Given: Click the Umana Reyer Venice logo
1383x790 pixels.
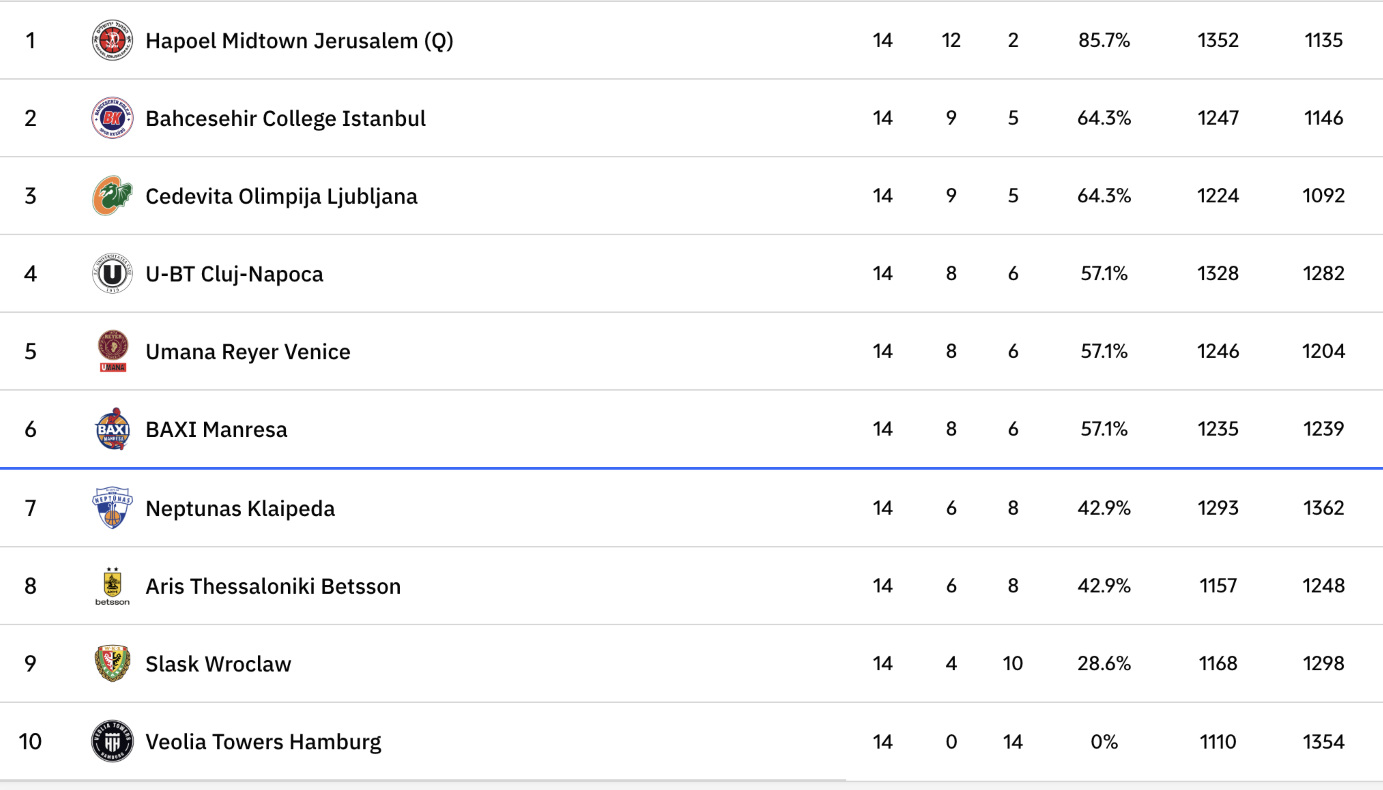Looking at the screenshot, I should [112, 351].
